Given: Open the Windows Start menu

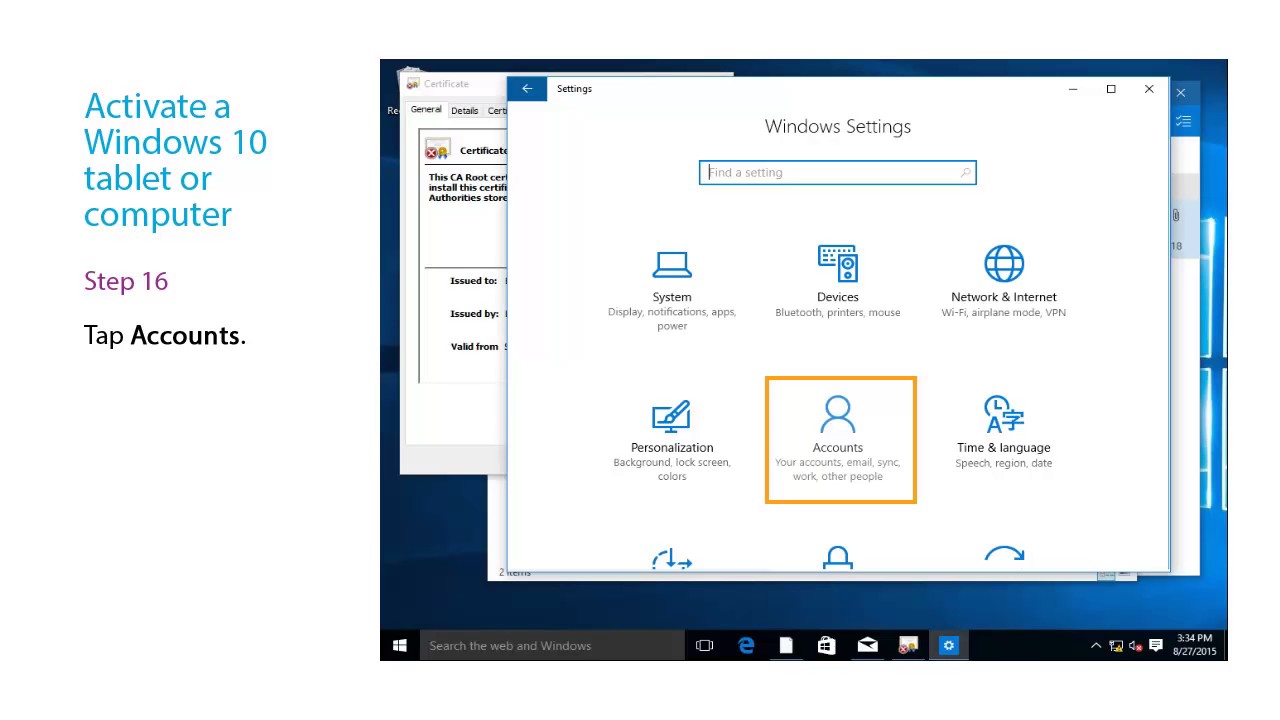Looking at the screenshot, I should (x=399, y=646).
